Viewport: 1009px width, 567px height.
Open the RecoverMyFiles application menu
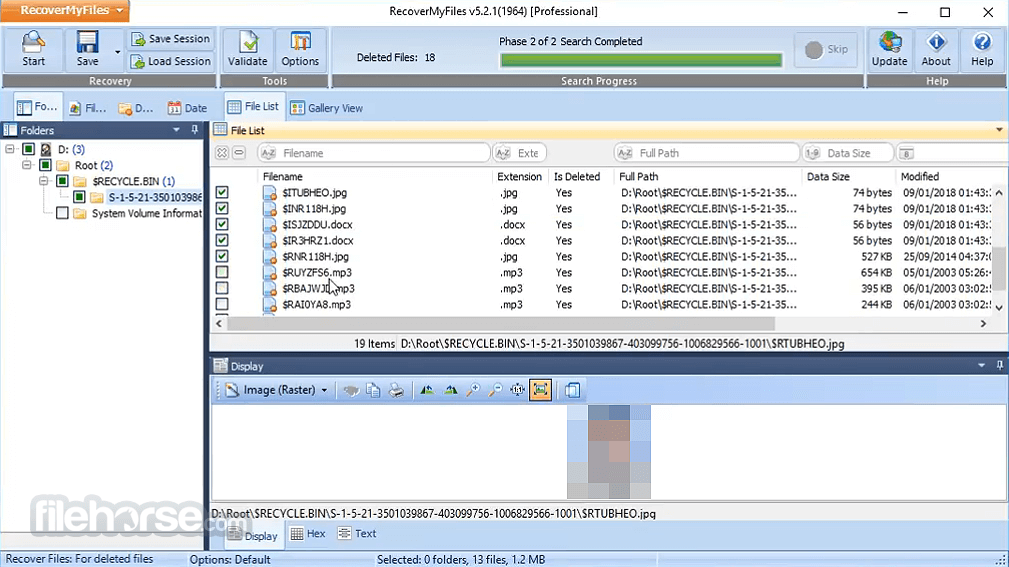point(64,10)
